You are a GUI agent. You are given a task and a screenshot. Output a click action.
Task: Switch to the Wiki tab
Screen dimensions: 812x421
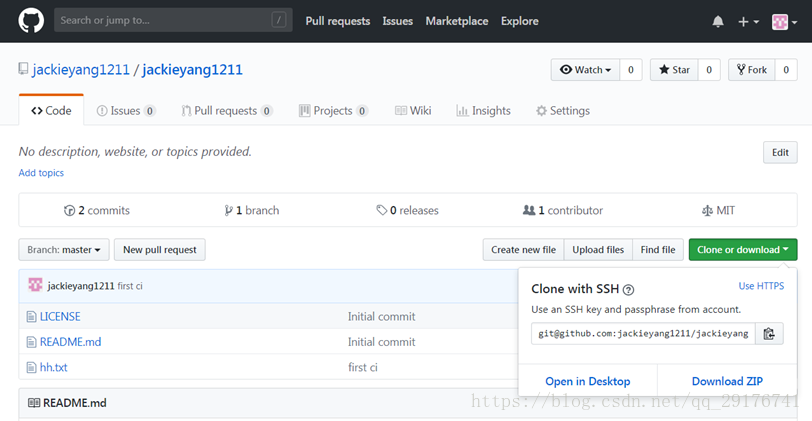(x=413, y=111)
